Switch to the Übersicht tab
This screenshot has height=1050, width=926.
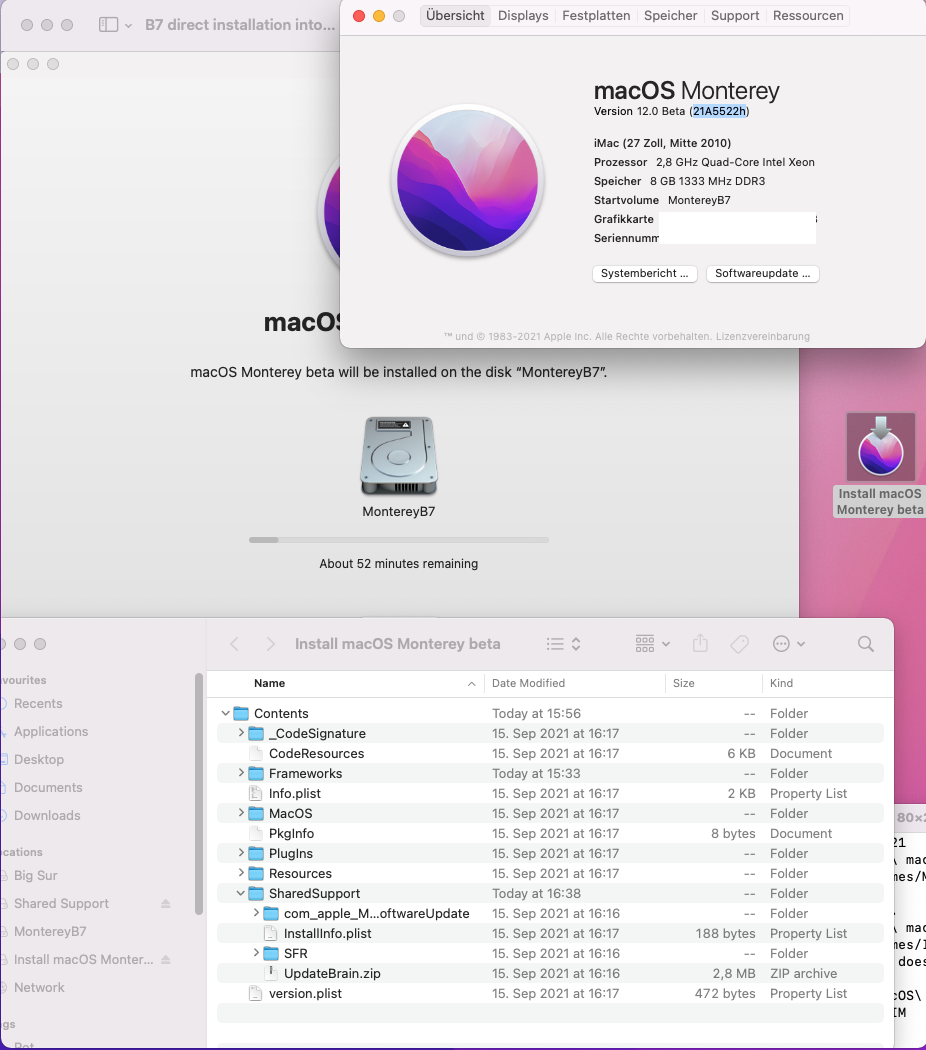point(455,15)
